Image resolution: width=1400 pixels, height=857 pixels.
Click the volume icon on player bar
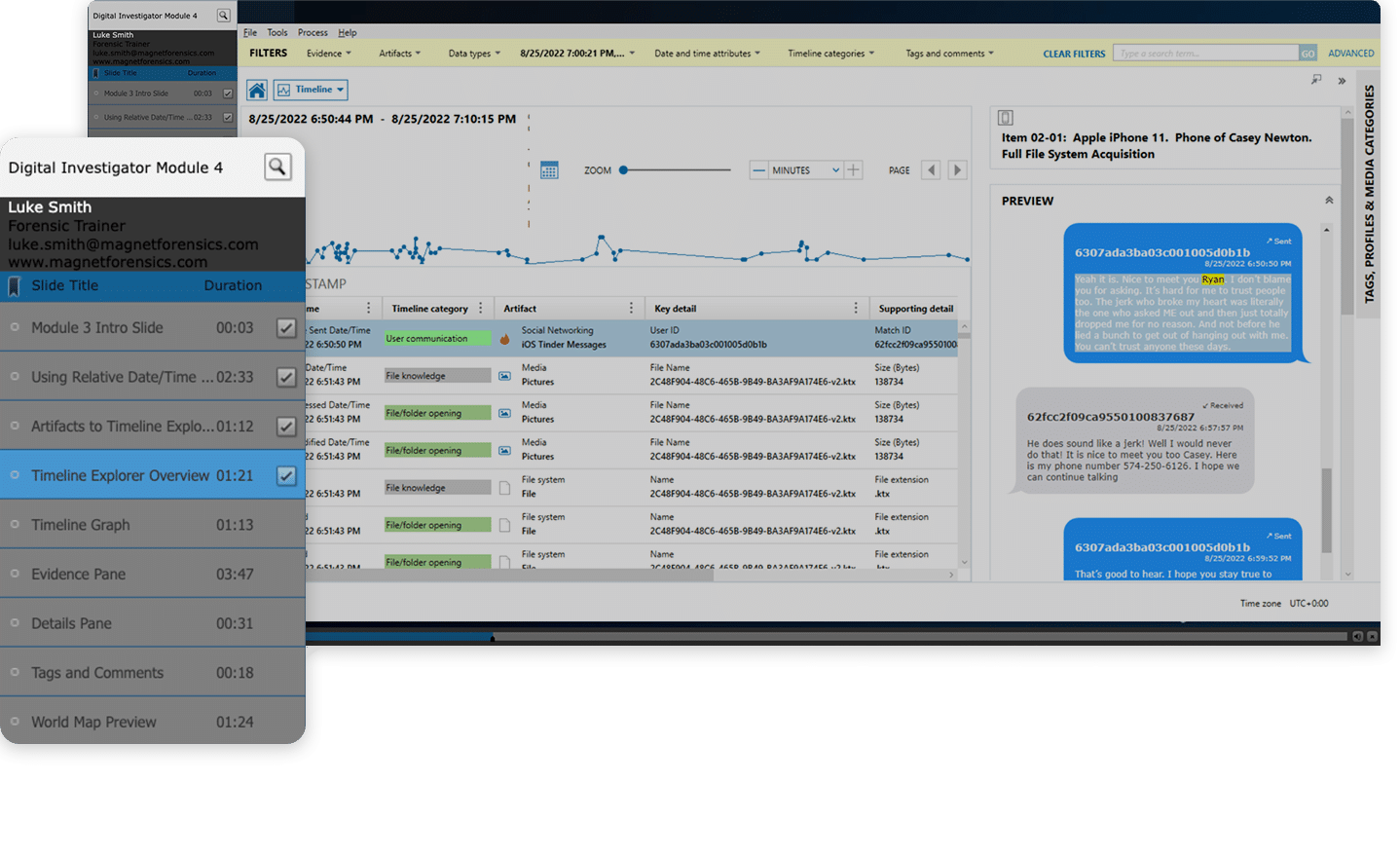pyautogui.click(x=1357, y=637)
